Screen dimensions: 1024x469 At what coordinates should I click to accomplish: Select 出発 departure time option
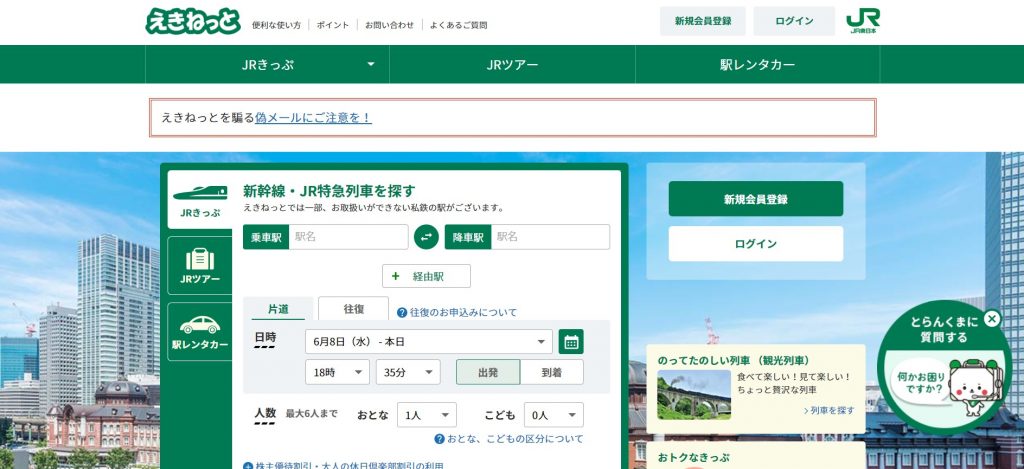[x=488, y=372]
